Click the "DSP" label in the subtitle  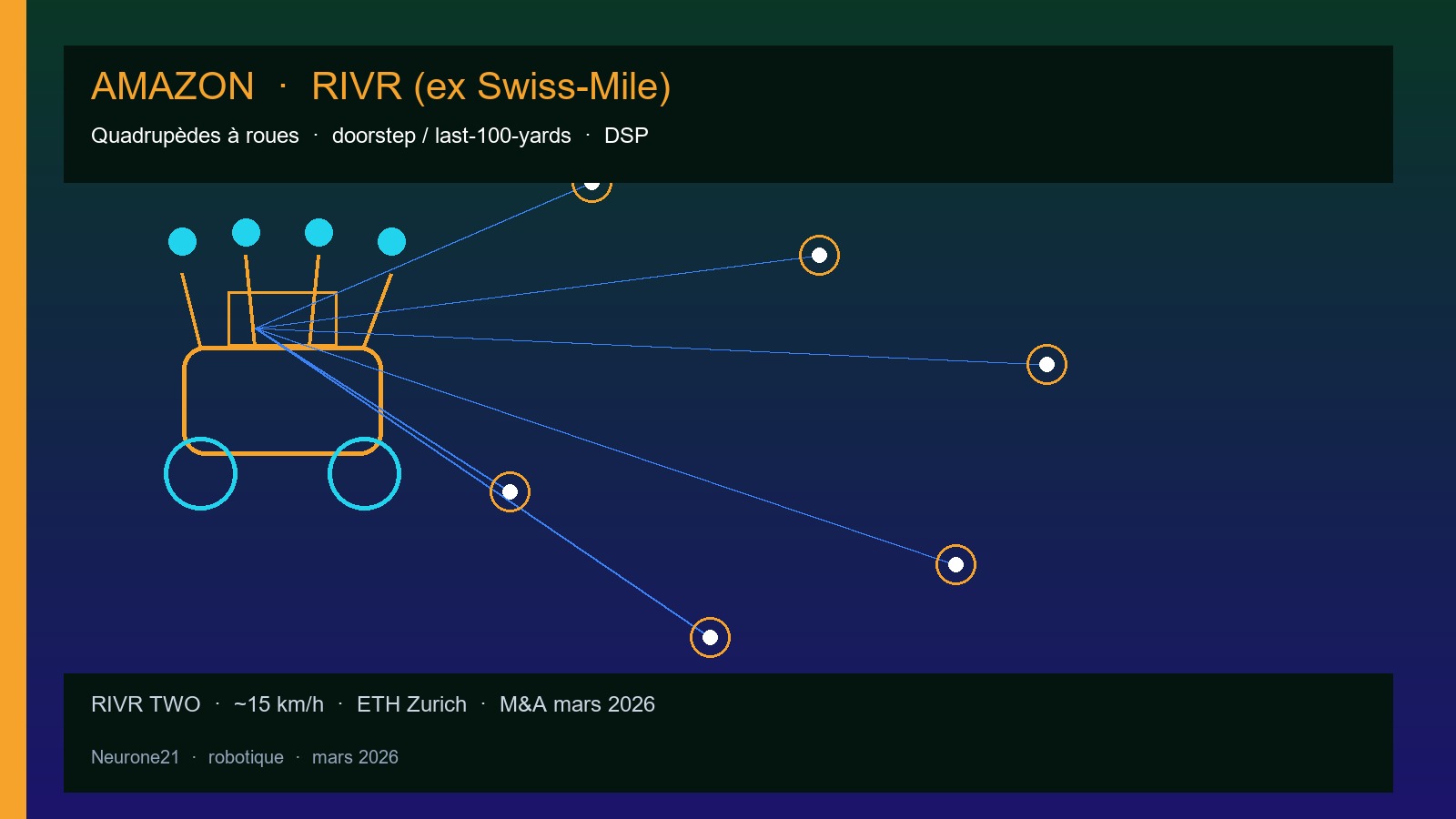(626, 136)
